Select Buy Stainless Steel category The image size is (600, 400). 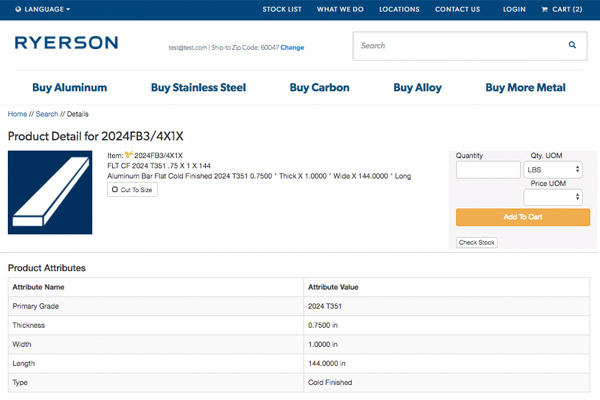tap(198, 88)
